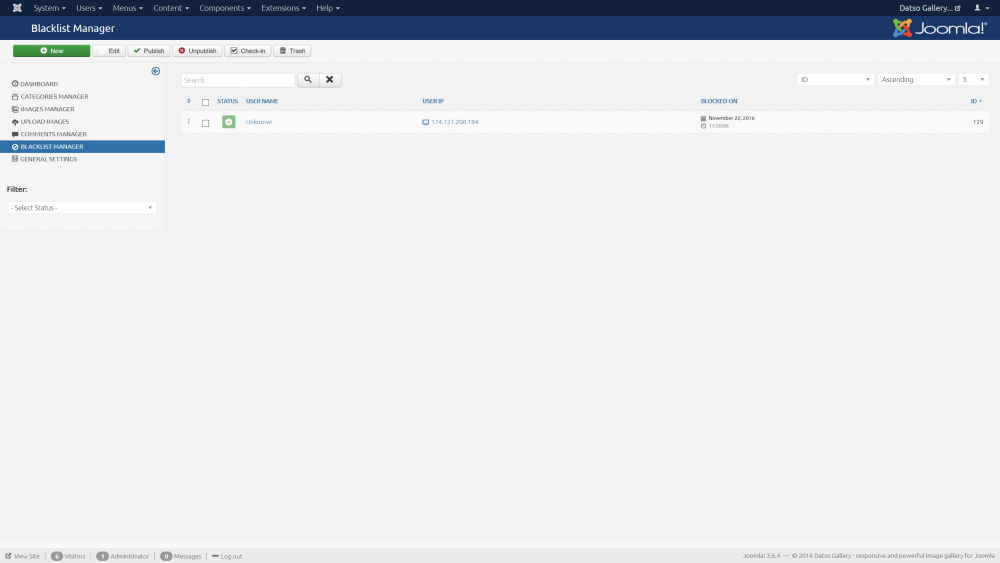Open the ID sort-by dropdown

click(x=836, y=80)
